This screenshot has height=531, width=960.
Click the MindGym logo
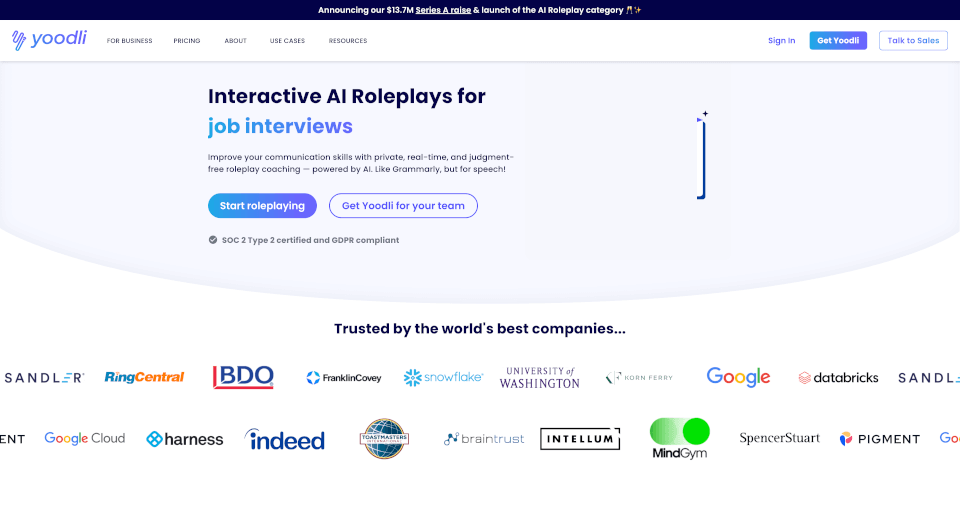pos(680,439)
